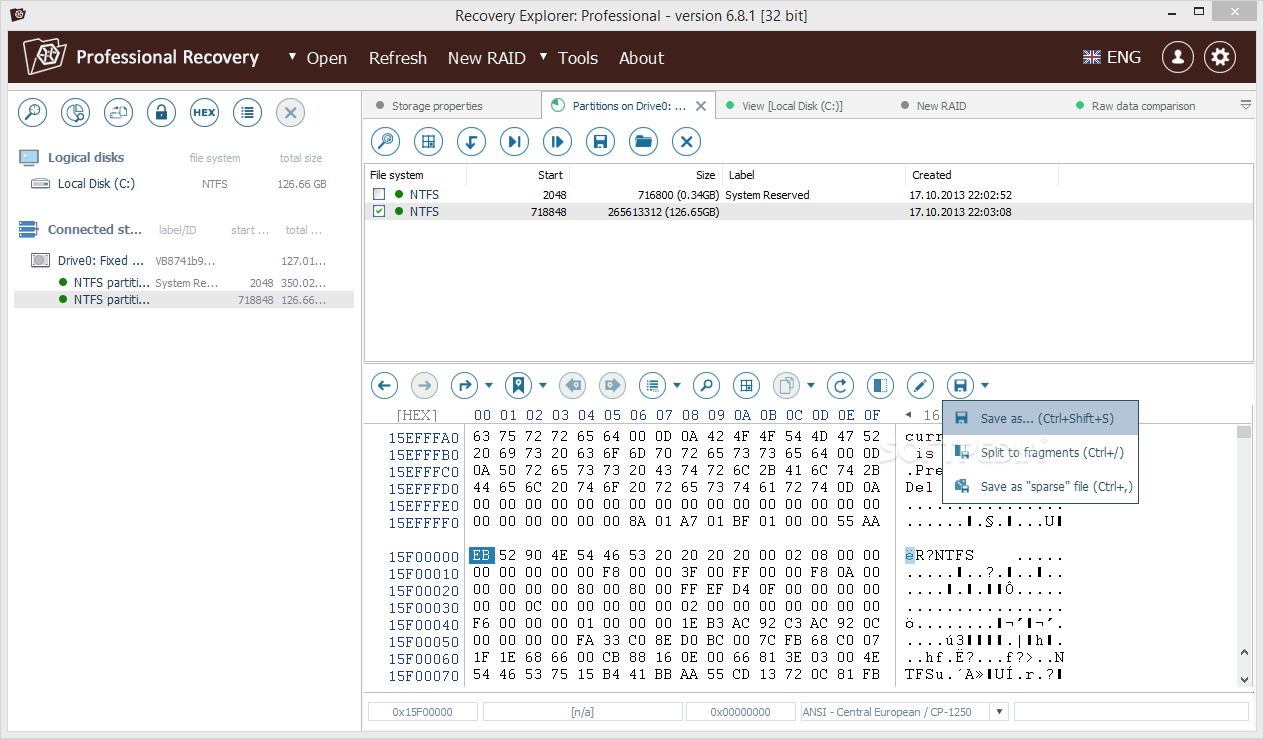
Task: Go back with the hex viewer left arrow
Action: pyautogui.click(x=385, y=385)
